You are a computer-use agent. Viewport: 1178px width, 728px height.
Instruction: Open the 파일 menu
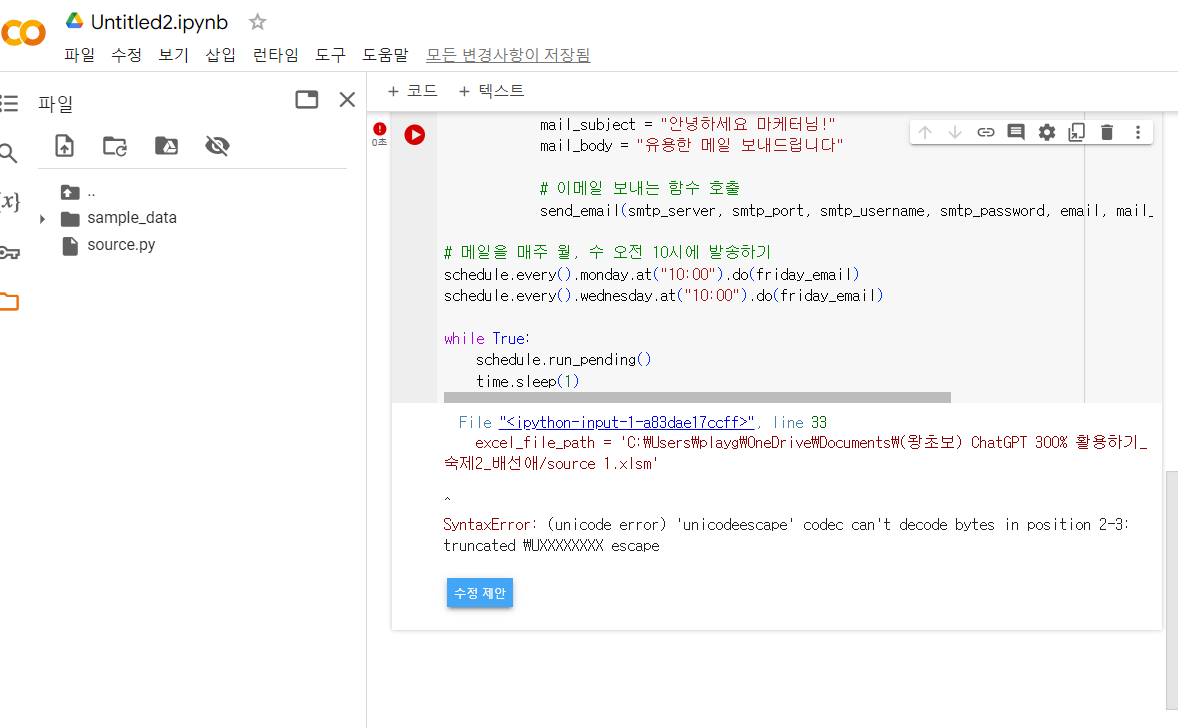pyautogui.click(x=79, y=55)
